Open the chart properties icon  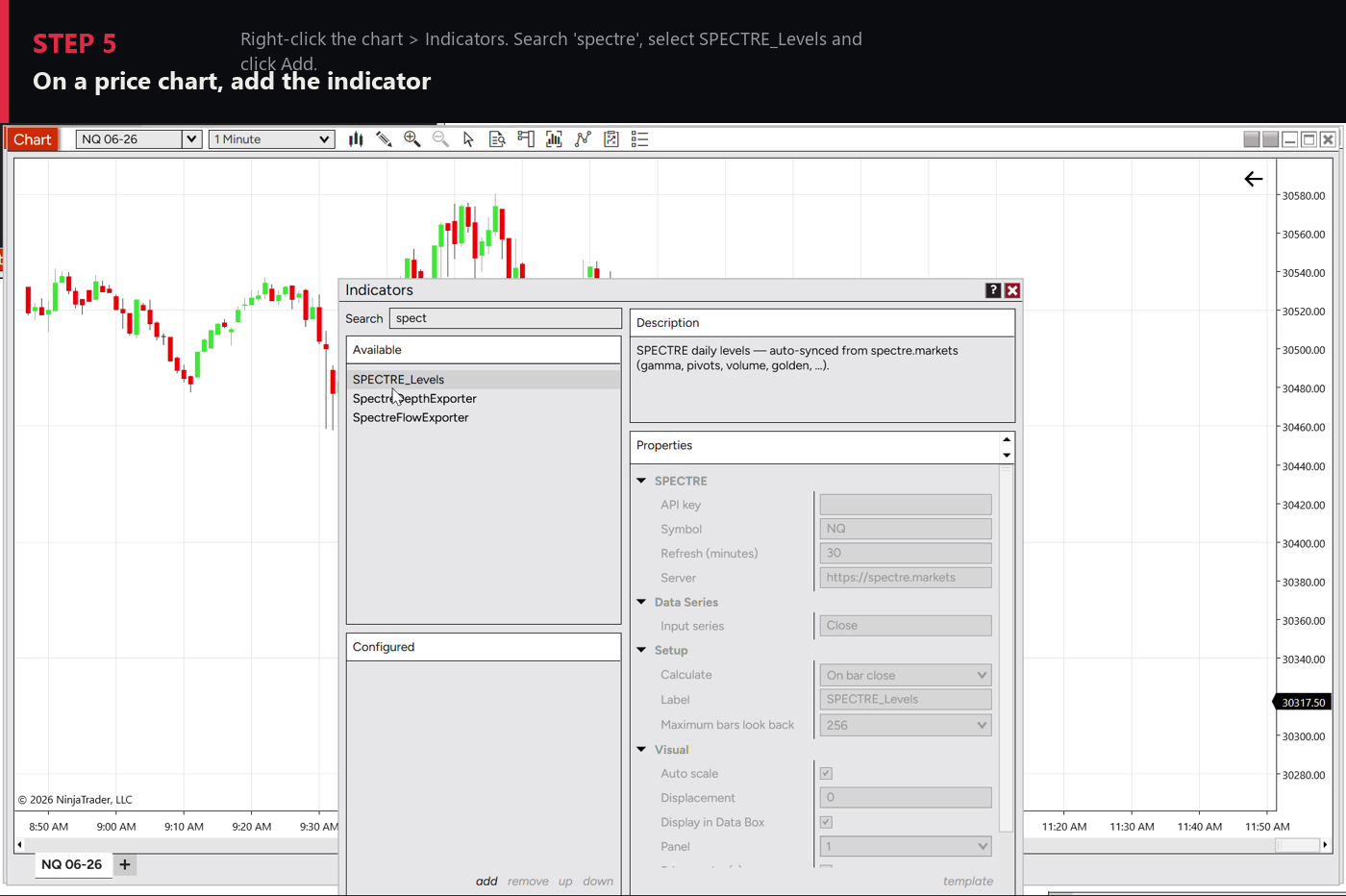611,139
